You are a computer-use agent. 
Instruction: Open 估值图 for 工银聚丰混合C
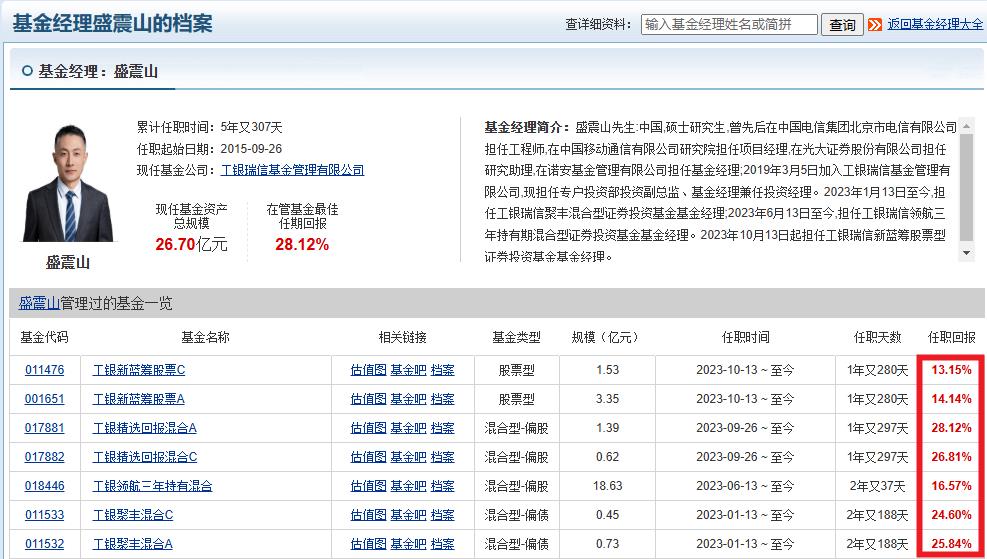pos(368,515)
